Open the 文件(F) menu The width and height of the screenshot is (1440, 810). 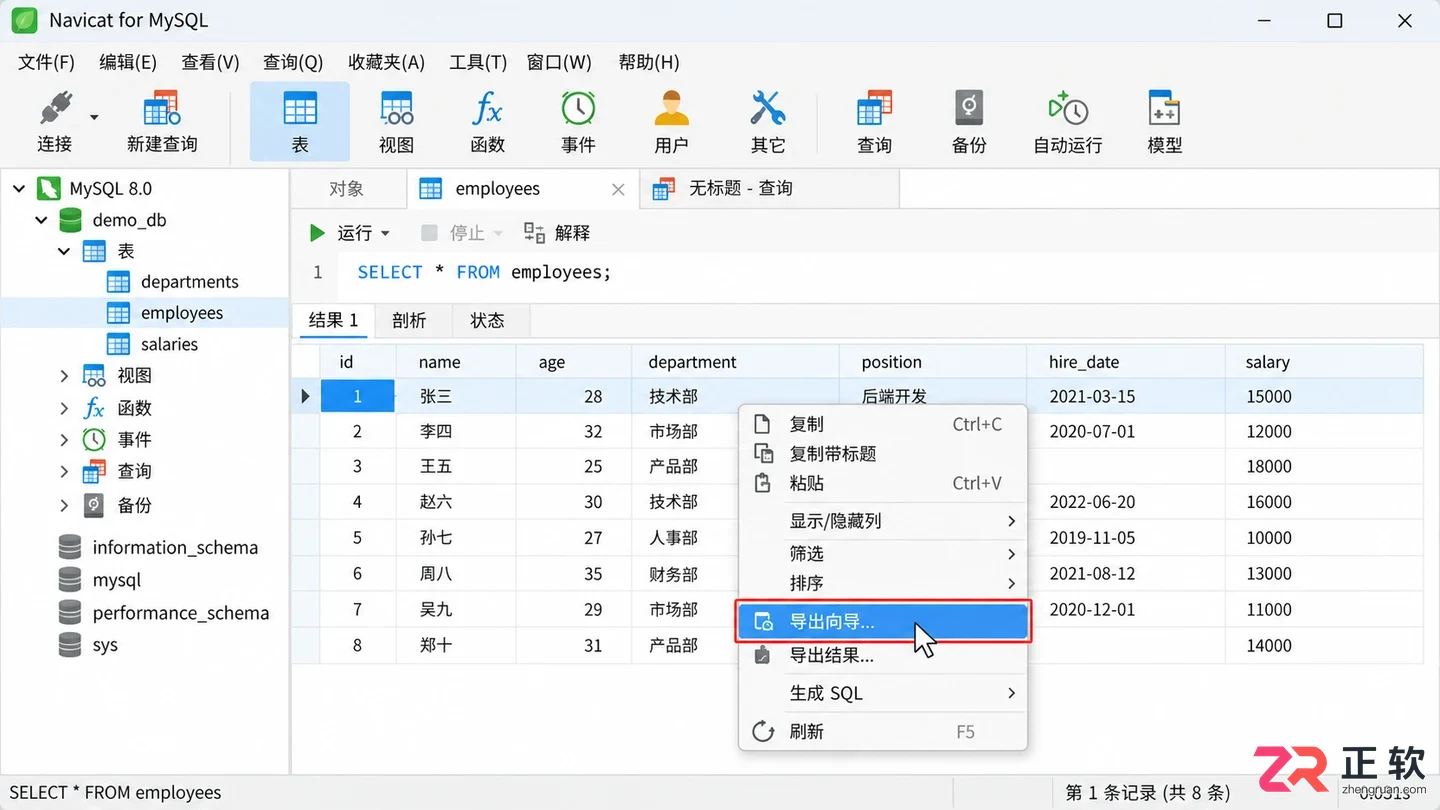pyautogui.click(x=46, y=62)
